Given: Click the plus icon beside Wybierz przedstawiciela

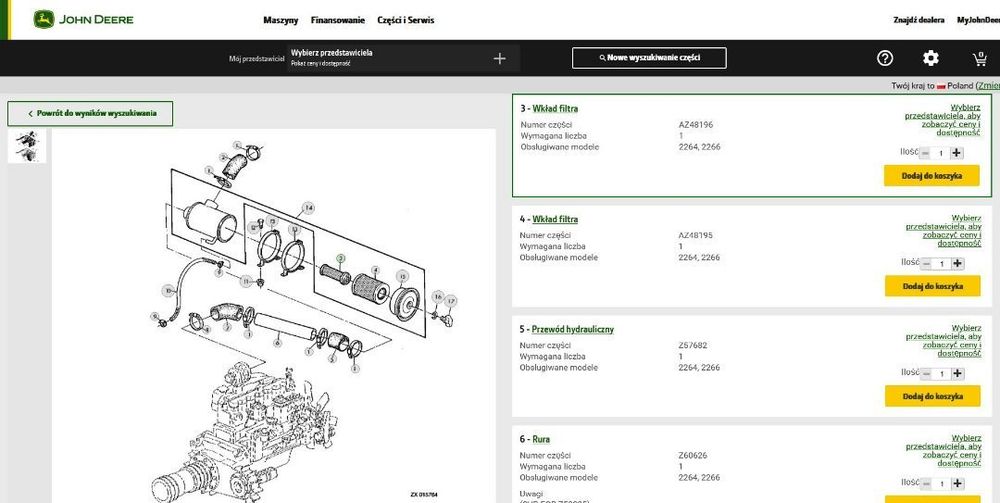Looking at the screenshot, I should (499, 59).
